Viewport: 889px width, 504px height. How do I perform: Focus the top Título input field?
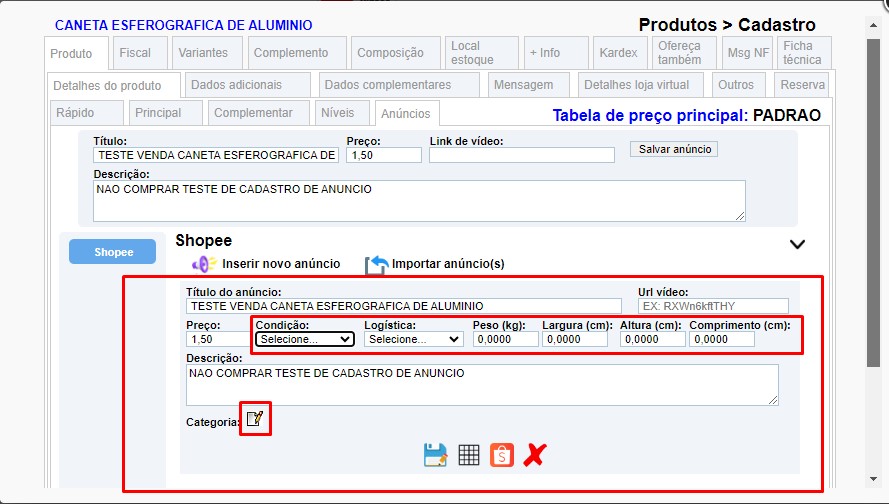(x=216, y=155)
